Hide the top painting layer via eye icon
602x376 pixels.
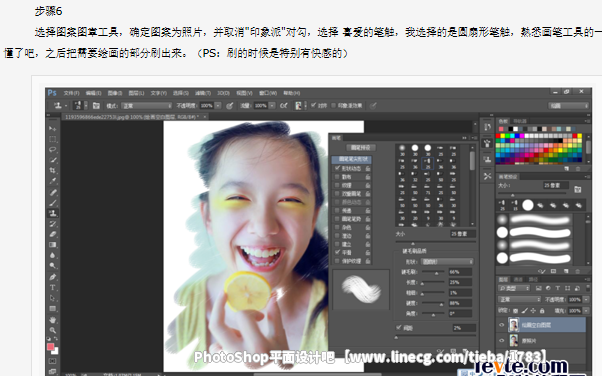[x=501, y=325]
